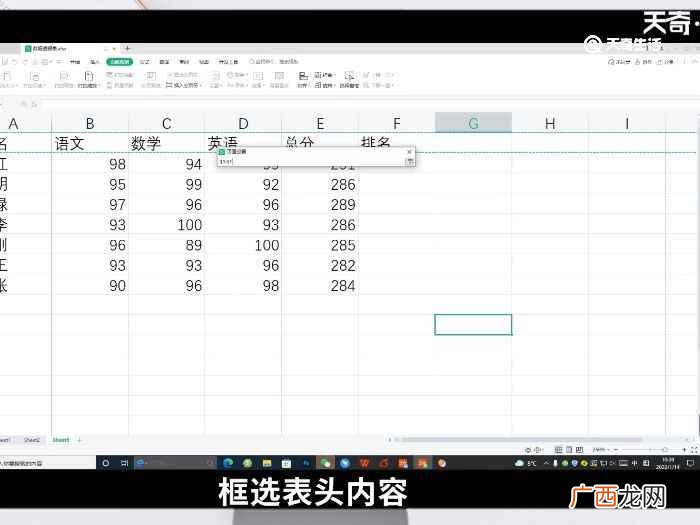Viewport: 700px width, 525px height.
Task: Open the View ribbon tab
Action: point(204,62)
